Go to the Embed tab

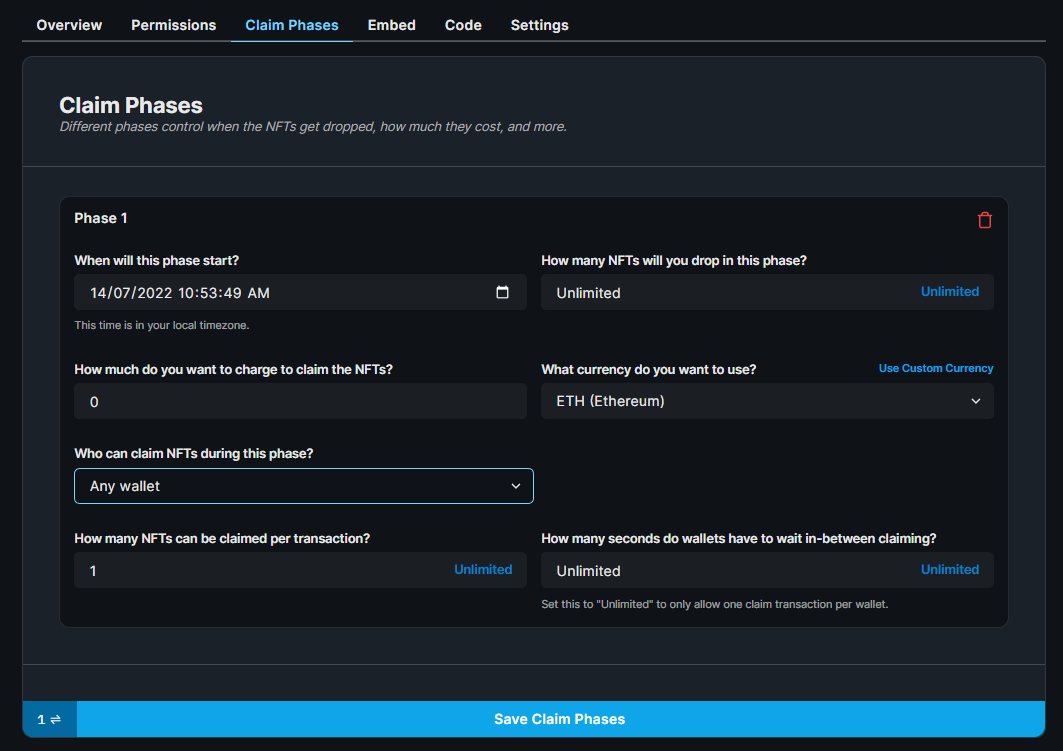click(391, 25)
